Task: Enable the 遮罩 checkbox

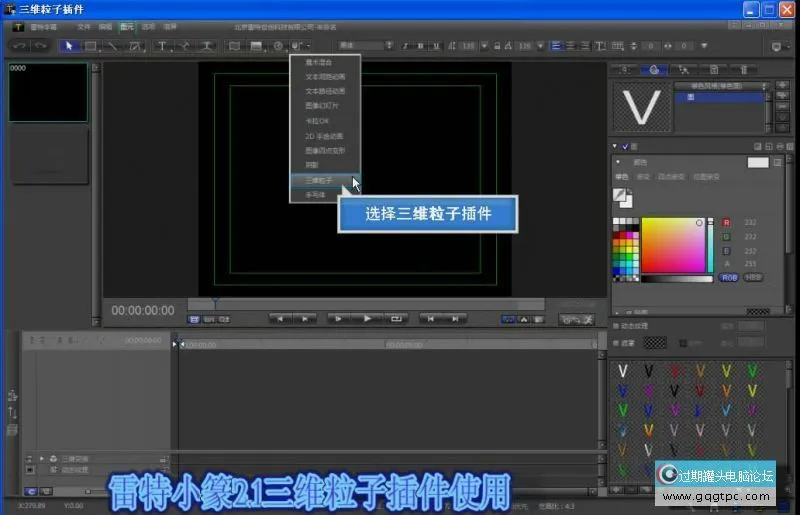Action: (x=616, y=343)
